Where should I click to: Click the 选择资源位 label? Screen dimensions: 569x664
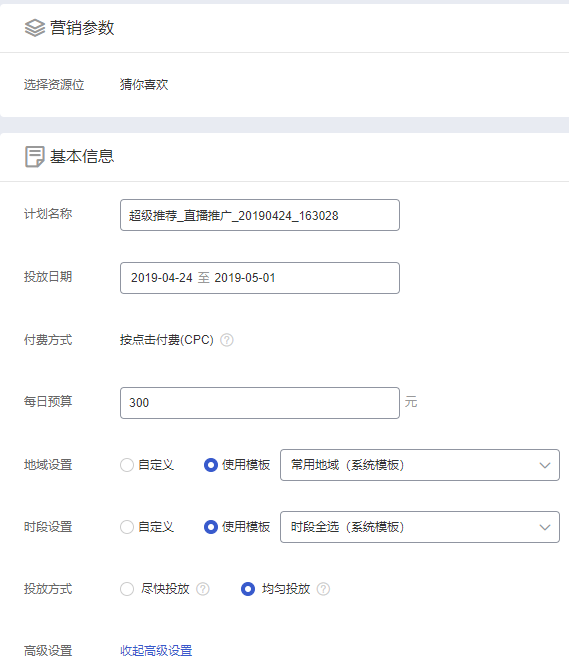click(54, 85)
